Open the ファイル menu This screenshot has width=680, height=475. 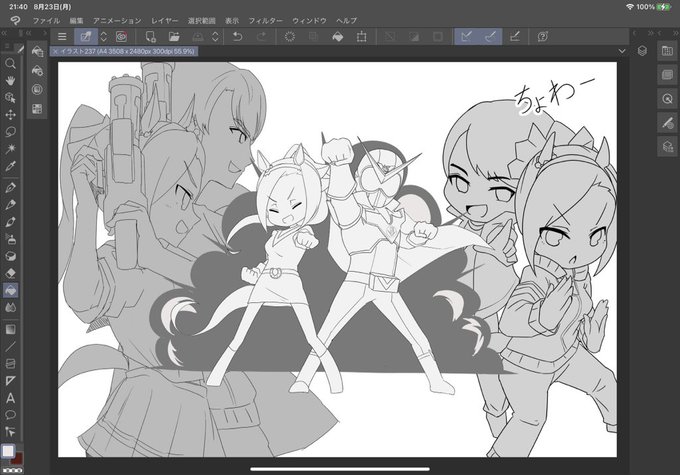46,20
